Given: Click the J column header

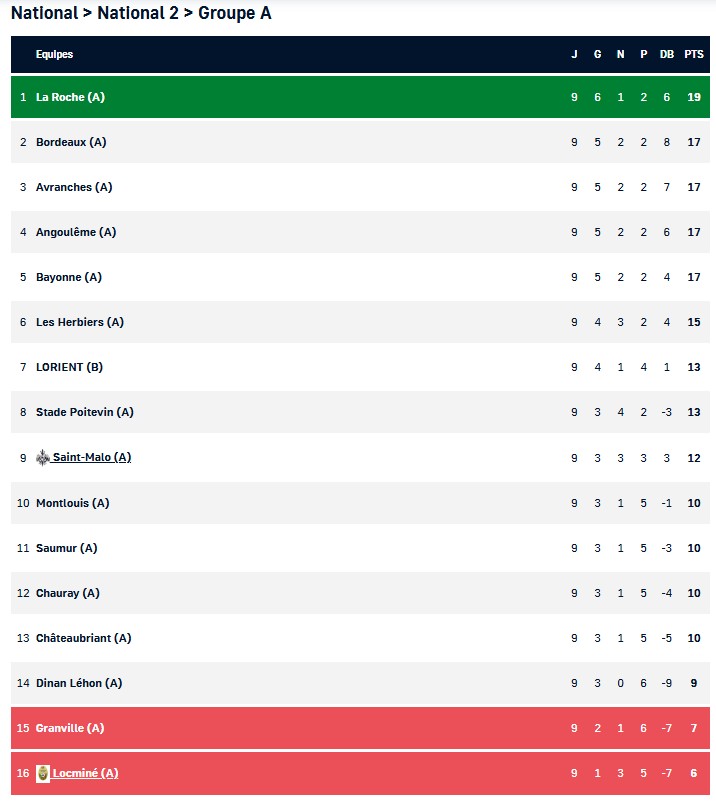Looking at the screenshot, I should tap(574, 55).
